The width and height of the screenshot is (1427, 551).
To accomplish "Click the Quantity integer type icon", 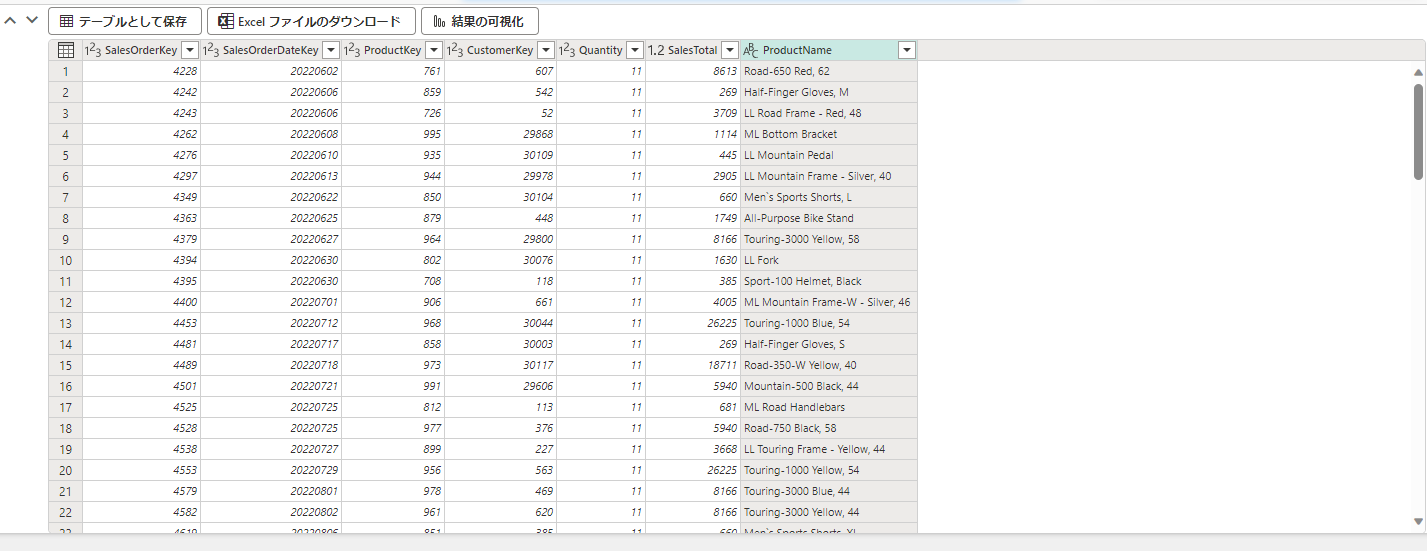I will [567, 50].
